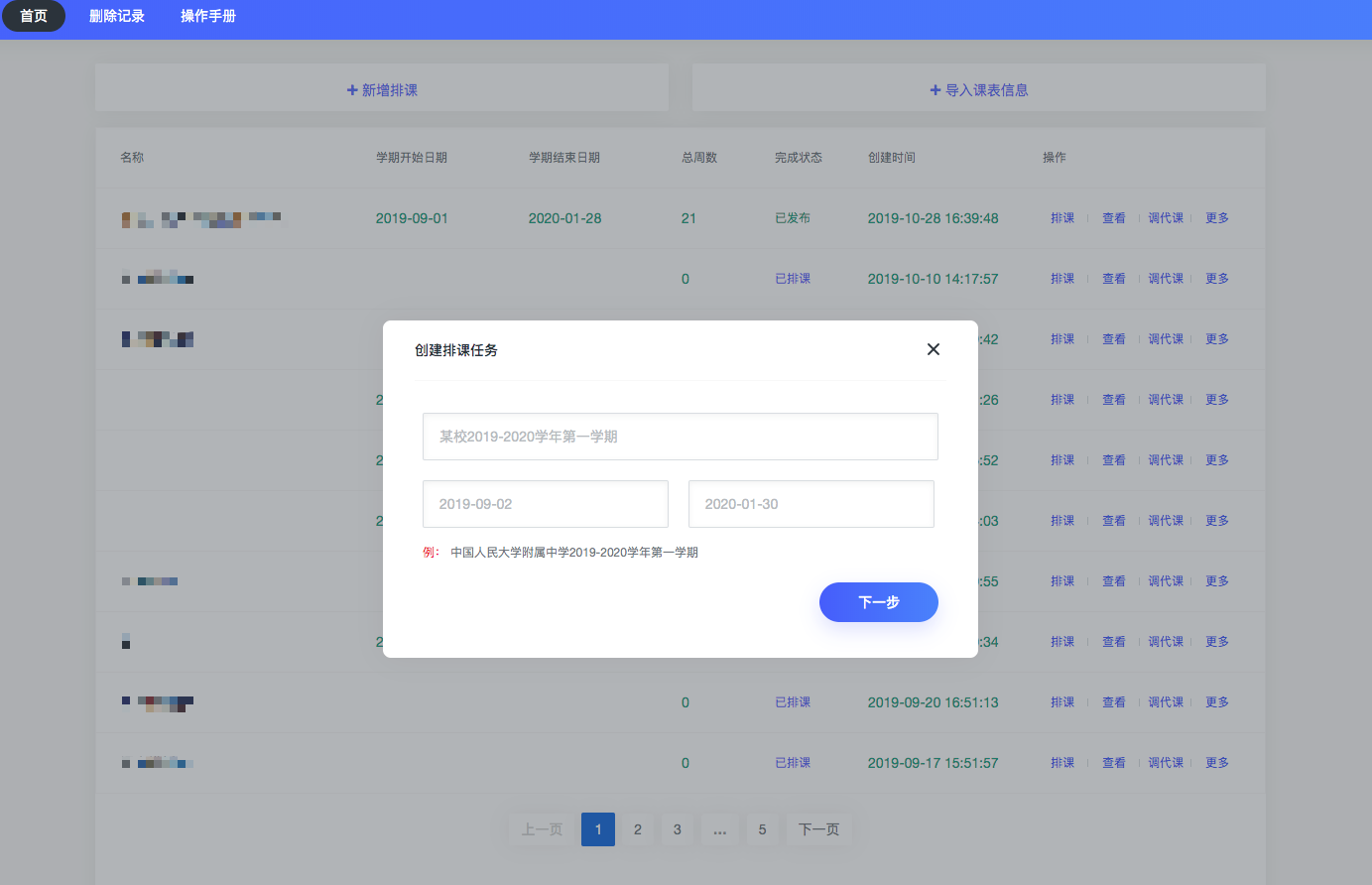Click the pagination ellipsis button
1372x885 pixels.
coord(720,829)
